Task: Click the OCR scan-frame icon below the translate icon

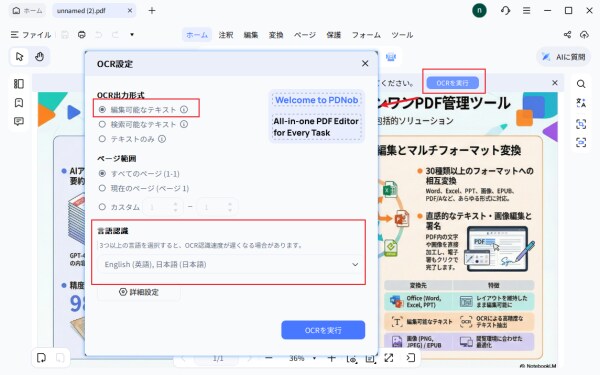Action: pyautogui.click(x=581, y=124)
